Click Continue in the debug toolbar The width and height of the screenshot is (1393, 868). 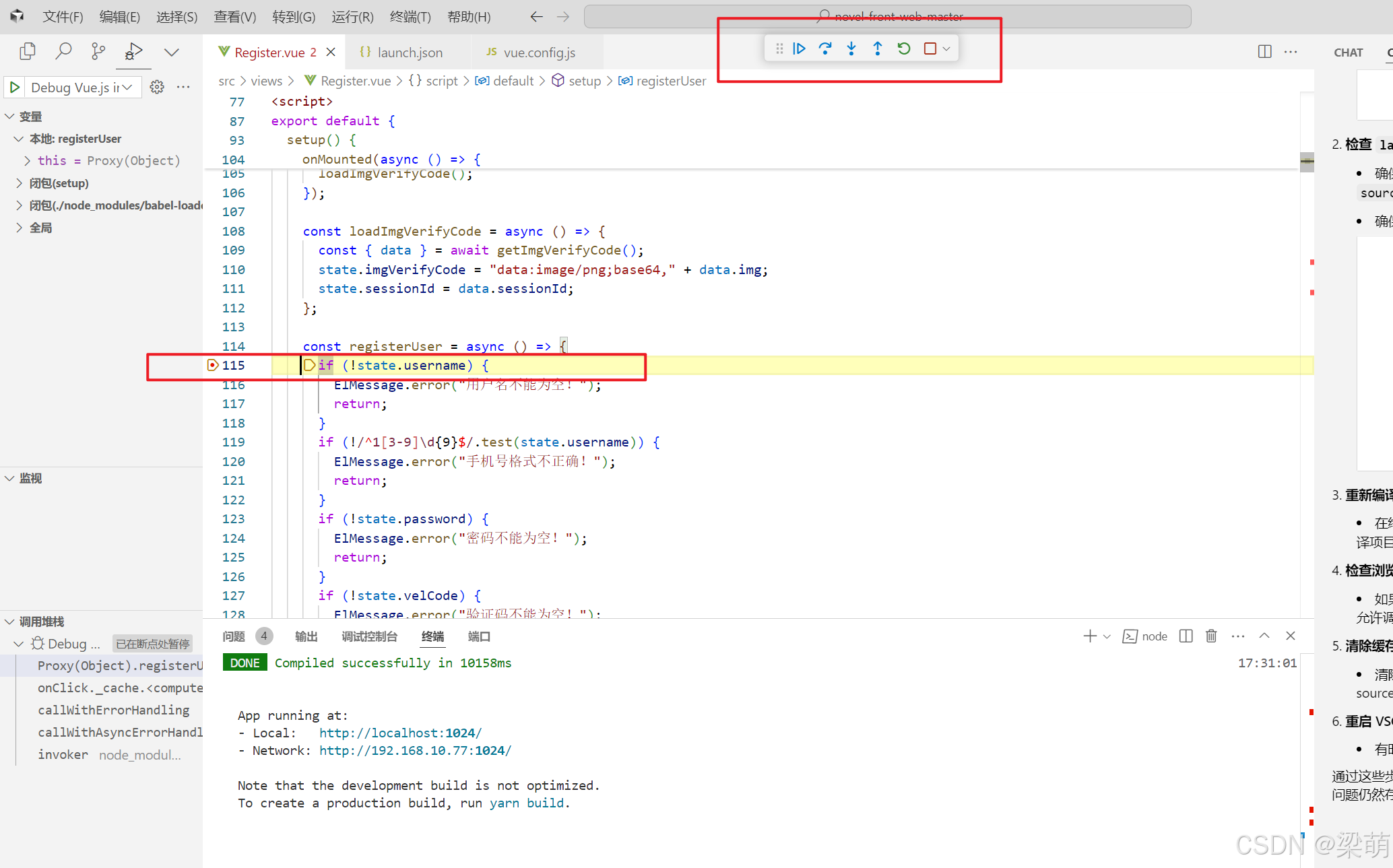click(799, 48)
